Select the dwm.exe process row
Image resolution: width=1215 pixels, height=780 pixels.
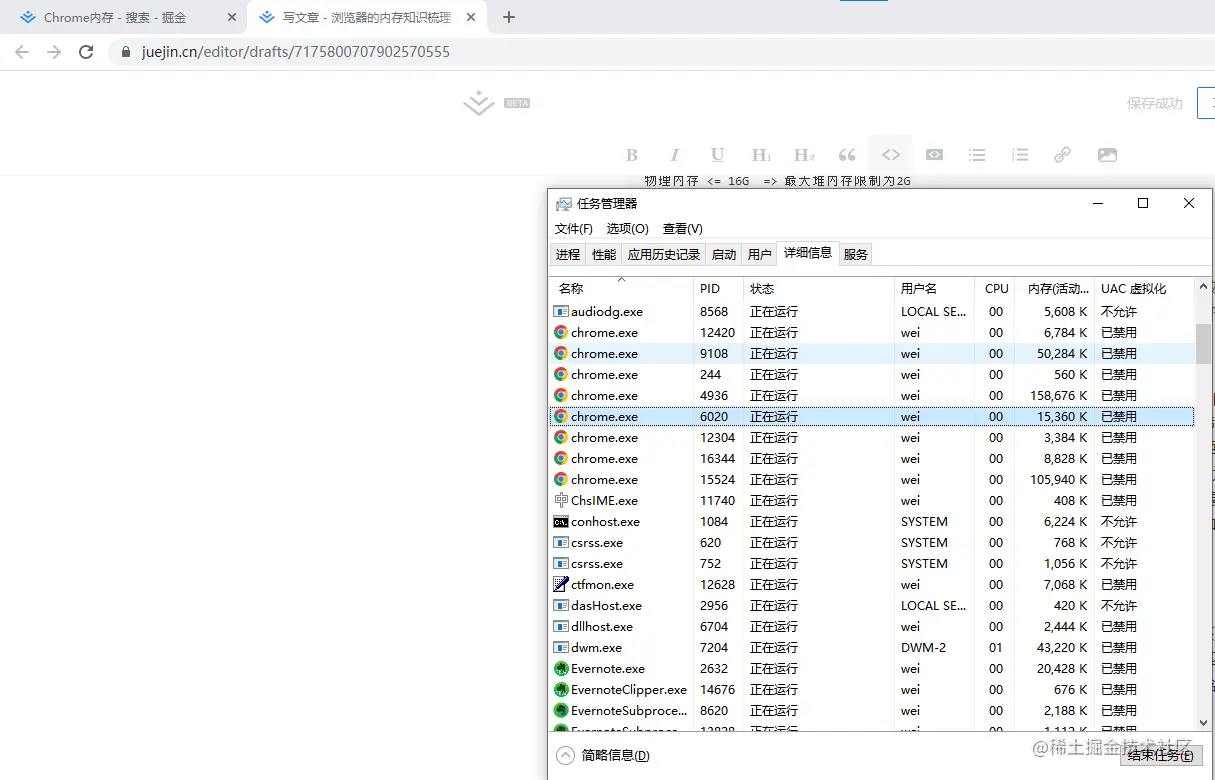coord(872,647)
